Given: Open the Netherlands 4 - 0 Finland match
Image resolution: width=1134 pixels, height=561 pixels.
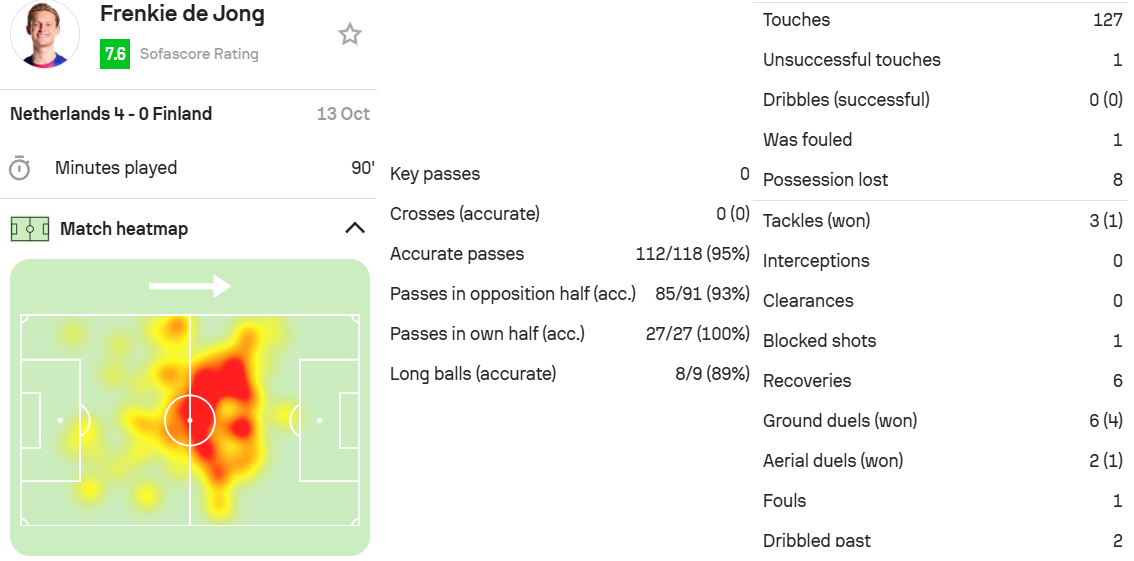Looking at the screenshot, I should tap(111, 114).
